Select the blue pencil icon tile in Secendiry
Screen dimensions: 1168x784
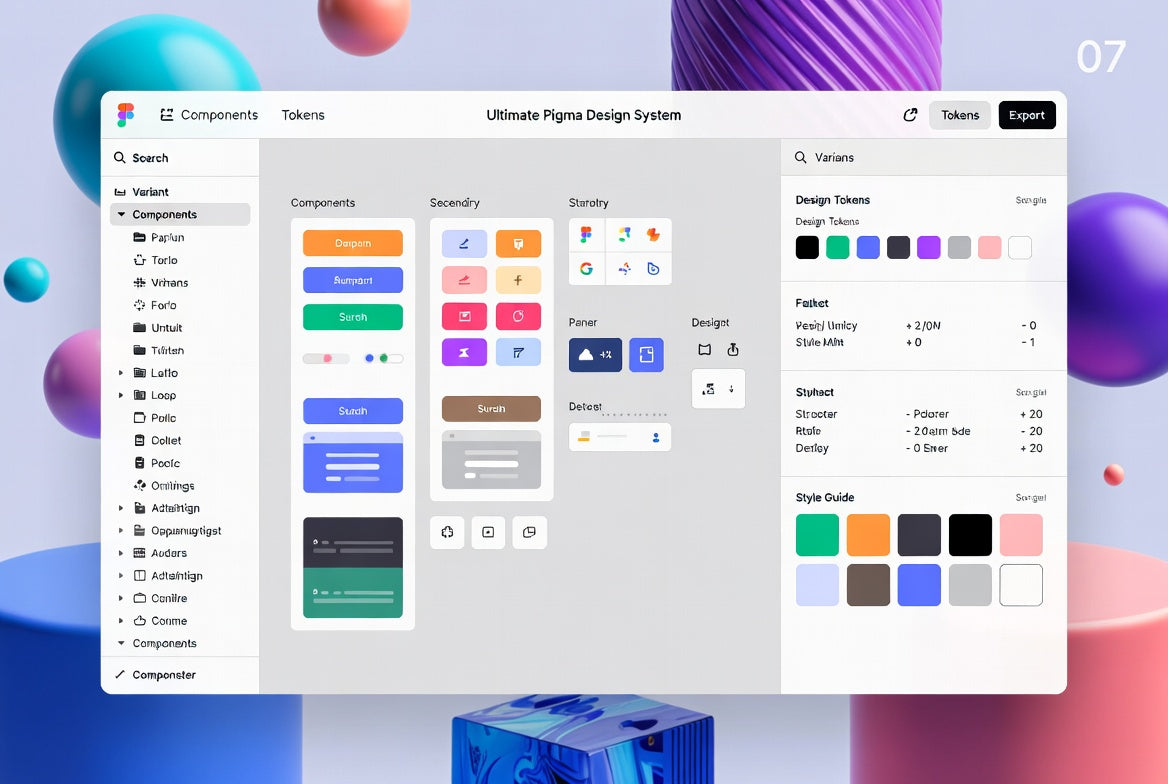464,244
